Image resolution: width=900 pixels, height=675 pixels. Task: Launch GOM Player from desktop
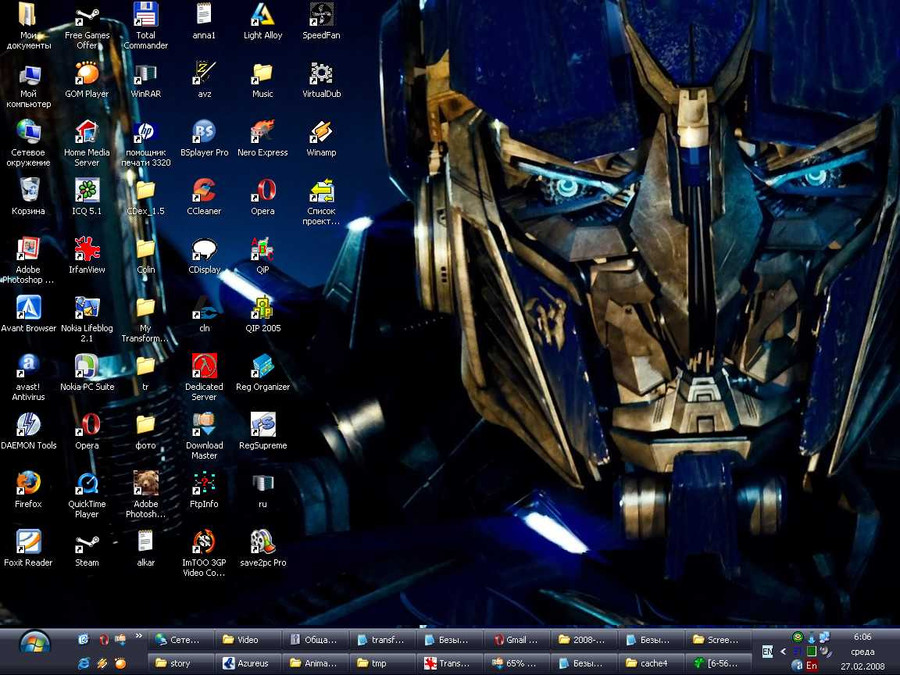(x=87, y=80)
